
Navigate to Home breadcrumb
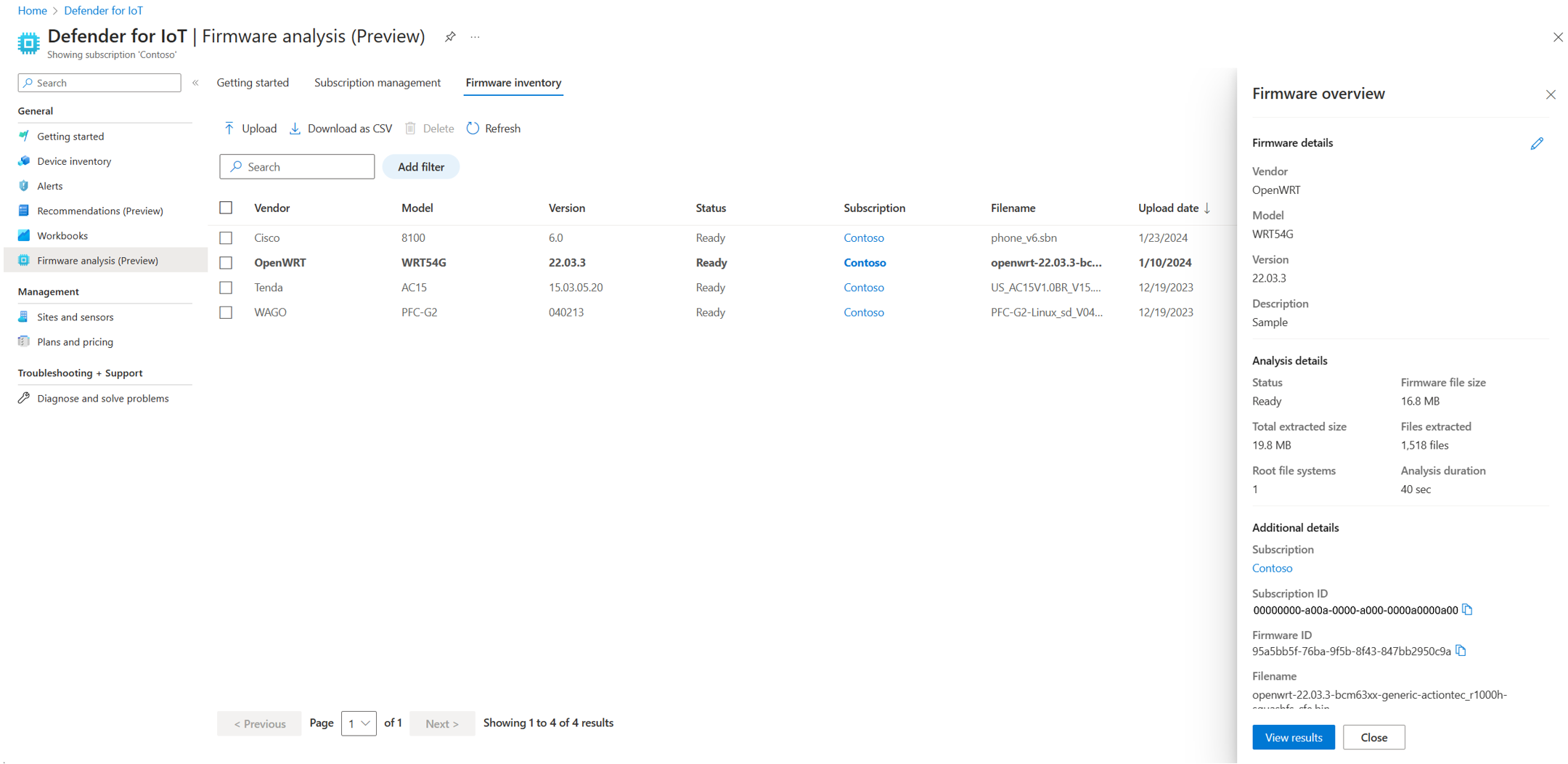(32, 10)
